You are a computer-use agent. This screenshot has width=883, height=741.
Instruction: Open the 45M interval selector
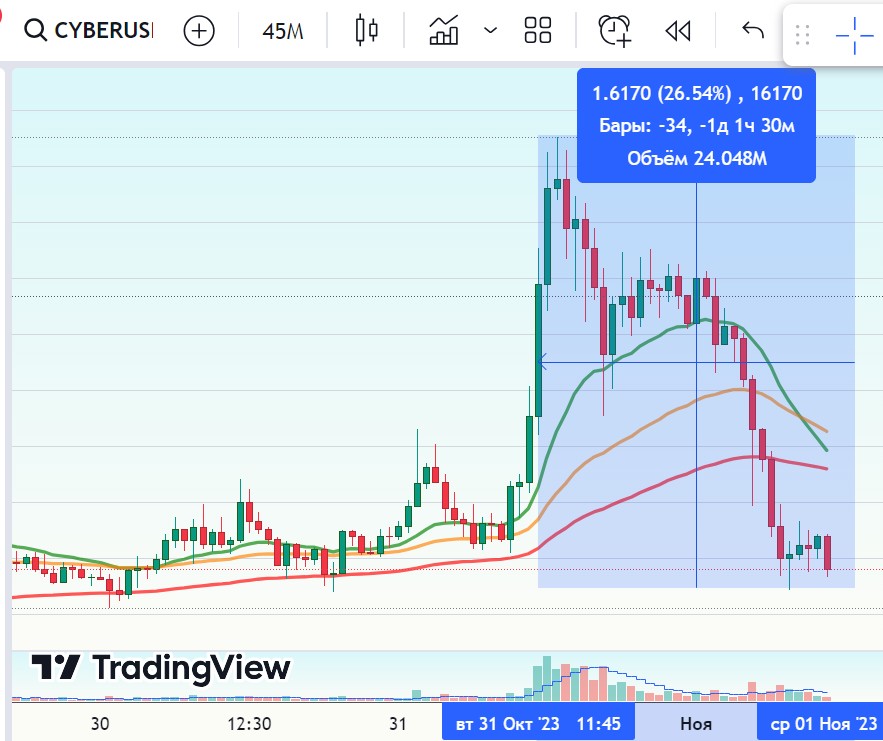pyautogui.click(x=282, y=31)
